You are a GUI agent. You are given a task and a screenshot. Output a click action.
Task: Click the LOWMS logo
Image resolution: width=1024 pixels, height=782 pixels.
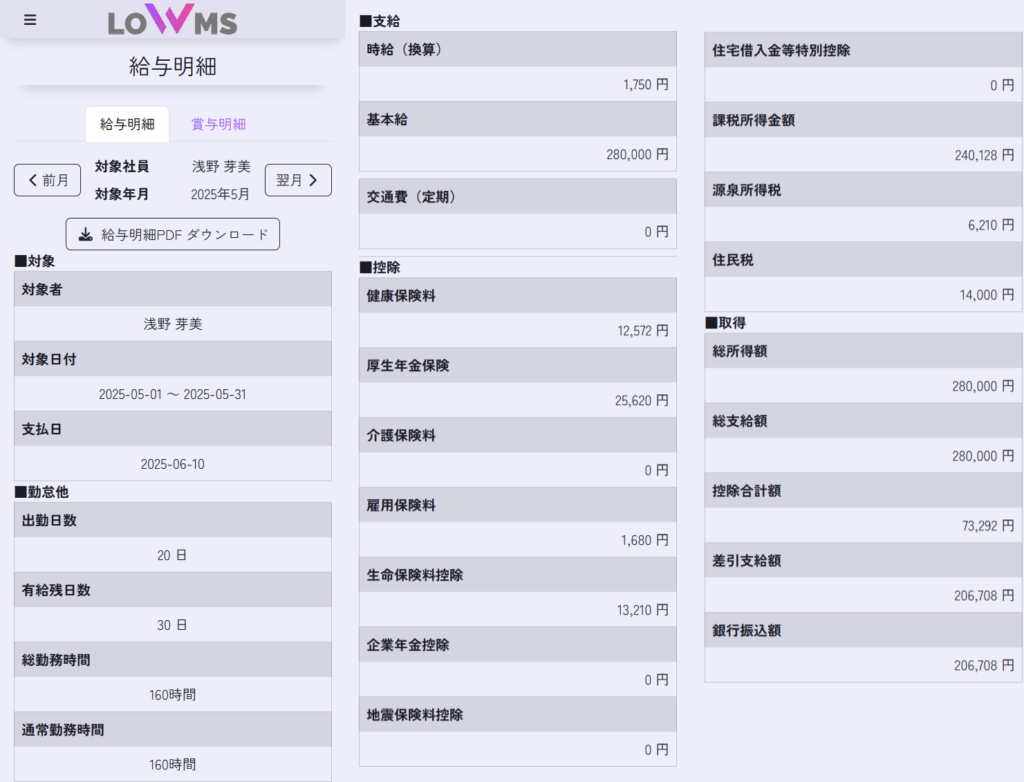172,20
